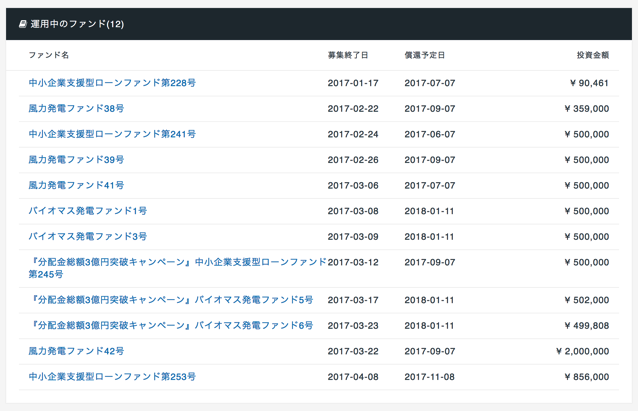The height and width of the screenshot is (411, 638).
Task: Click the 2017-03-06 recruitment end date
Action: pos(353,186)
